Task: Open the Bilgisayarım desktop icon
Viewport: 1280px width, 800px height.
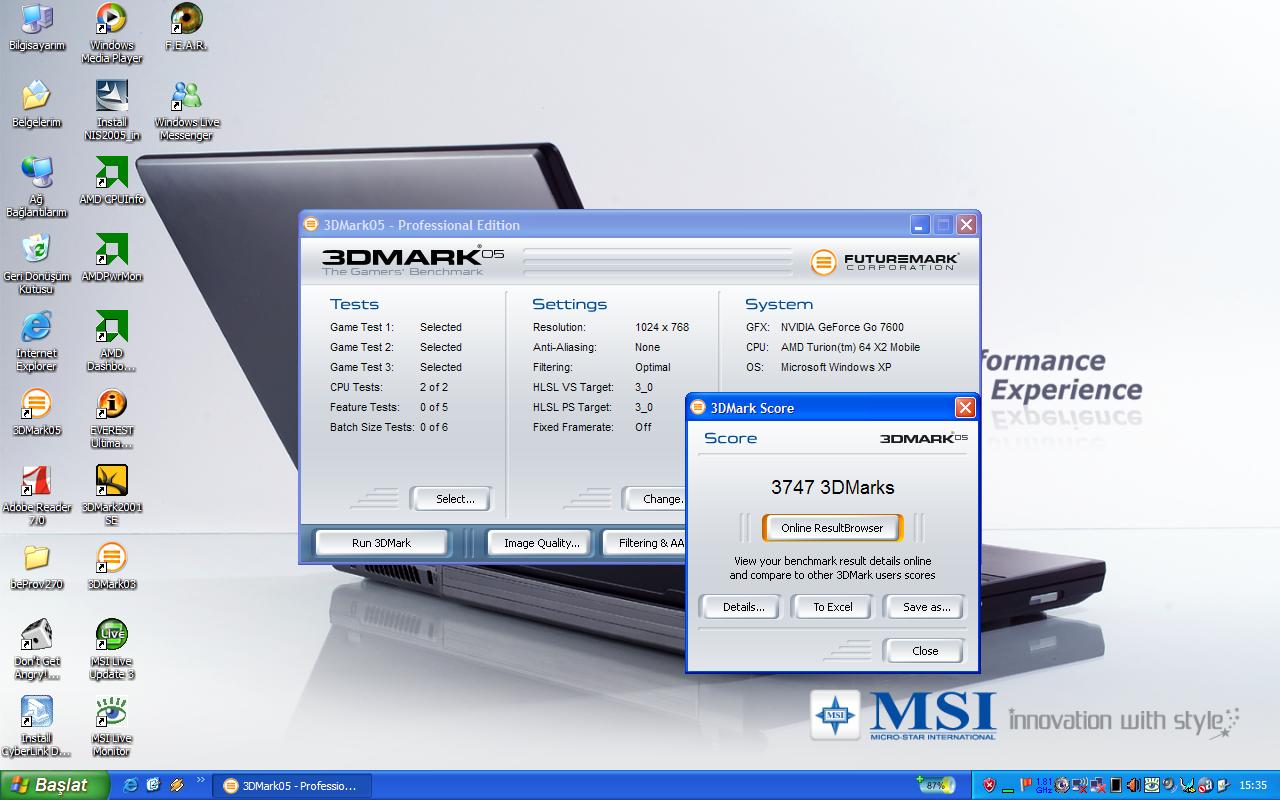Action: (x=37, y=28)
